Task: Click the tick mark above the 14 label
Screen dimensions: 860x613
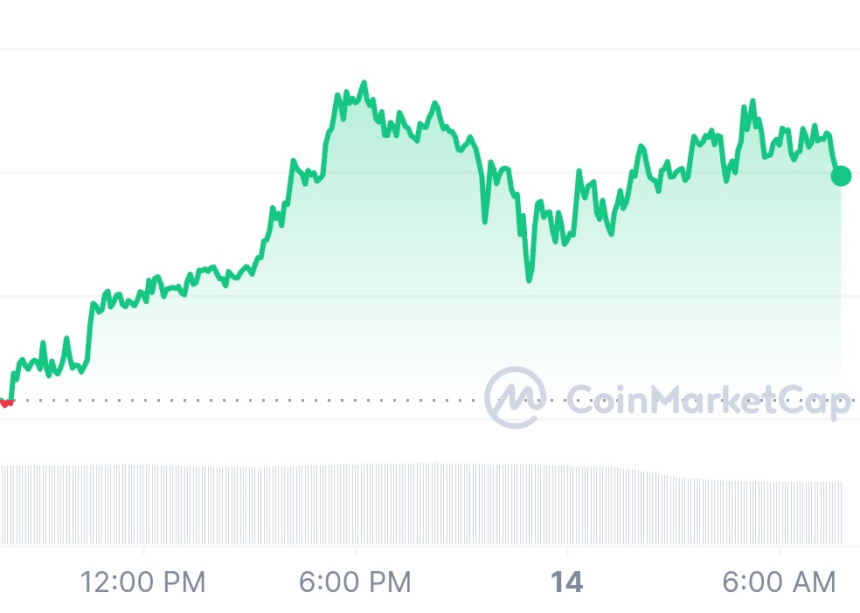Action: (x=567, y=551)
